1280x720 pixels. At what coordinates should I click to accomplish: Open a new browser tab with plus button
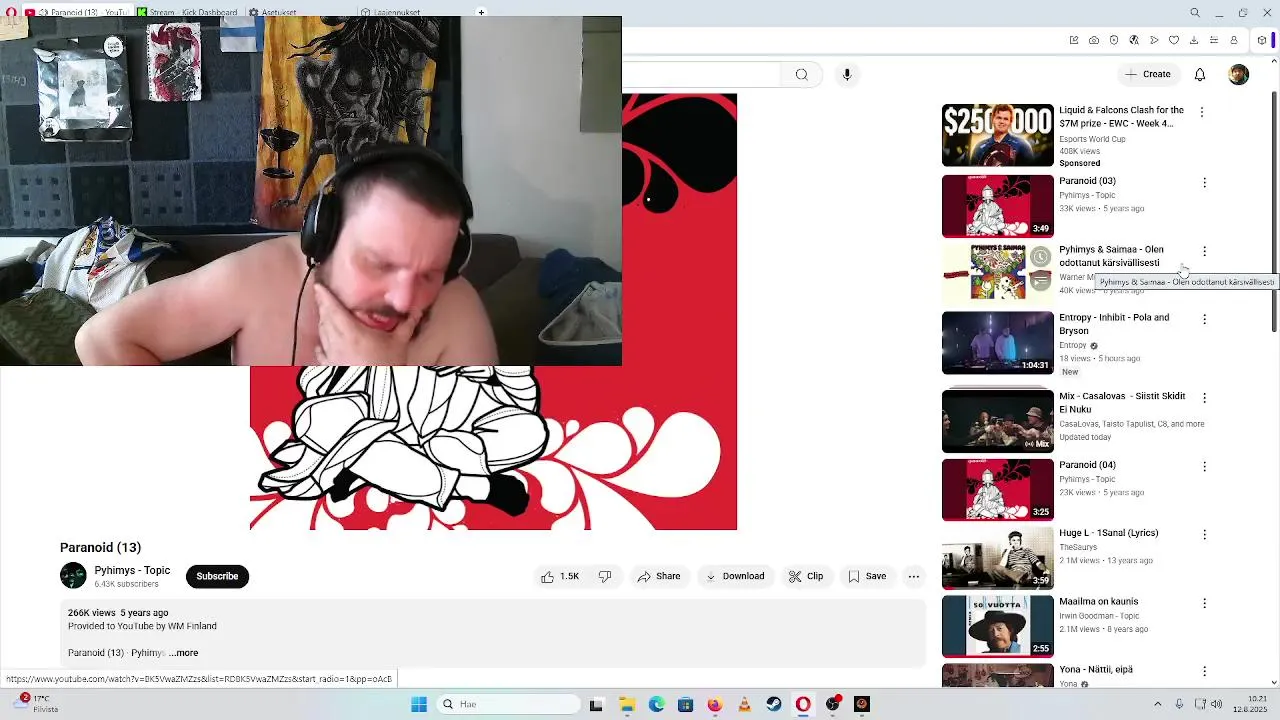click(481, 12)
